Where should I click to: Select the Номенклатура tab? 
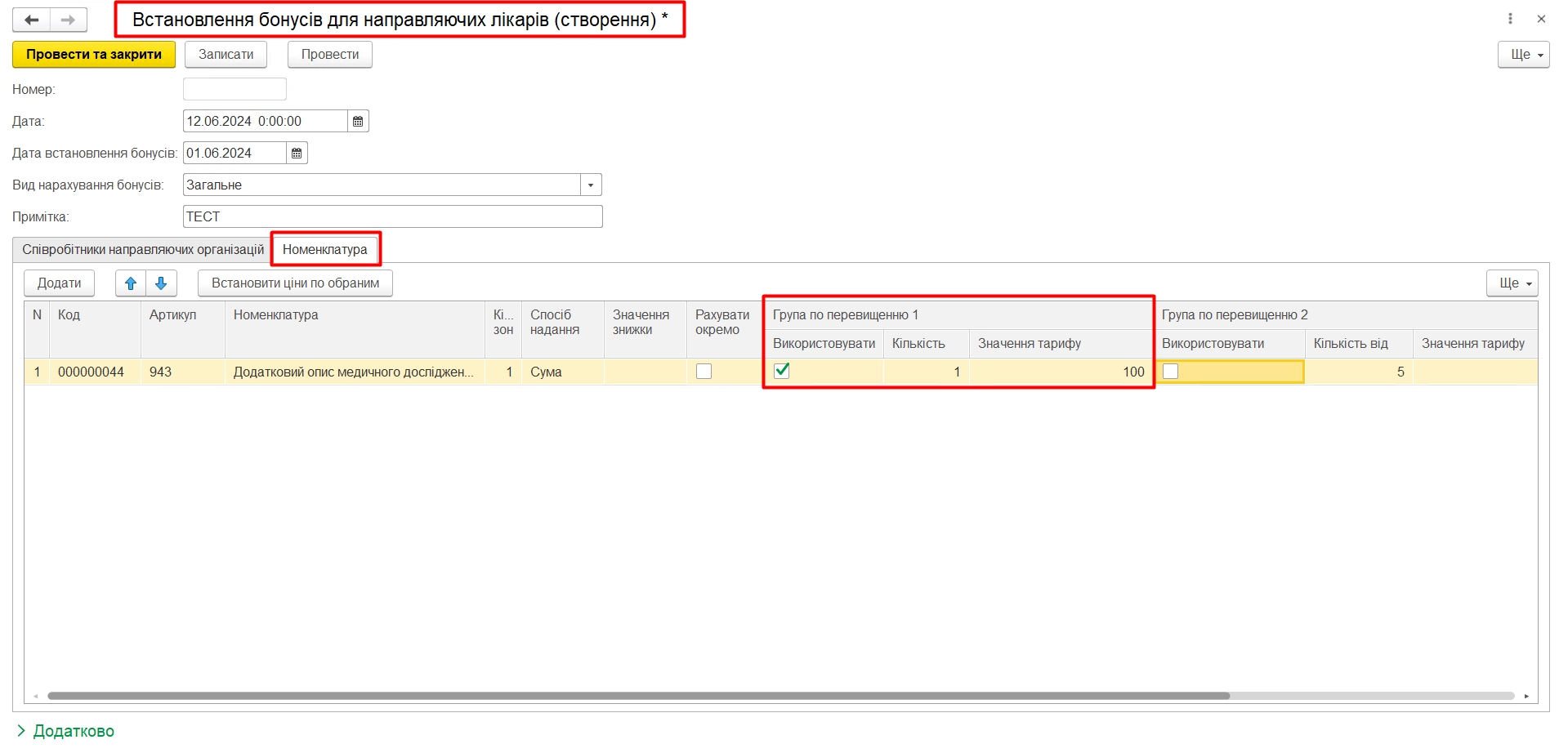[x=325, y=250]
